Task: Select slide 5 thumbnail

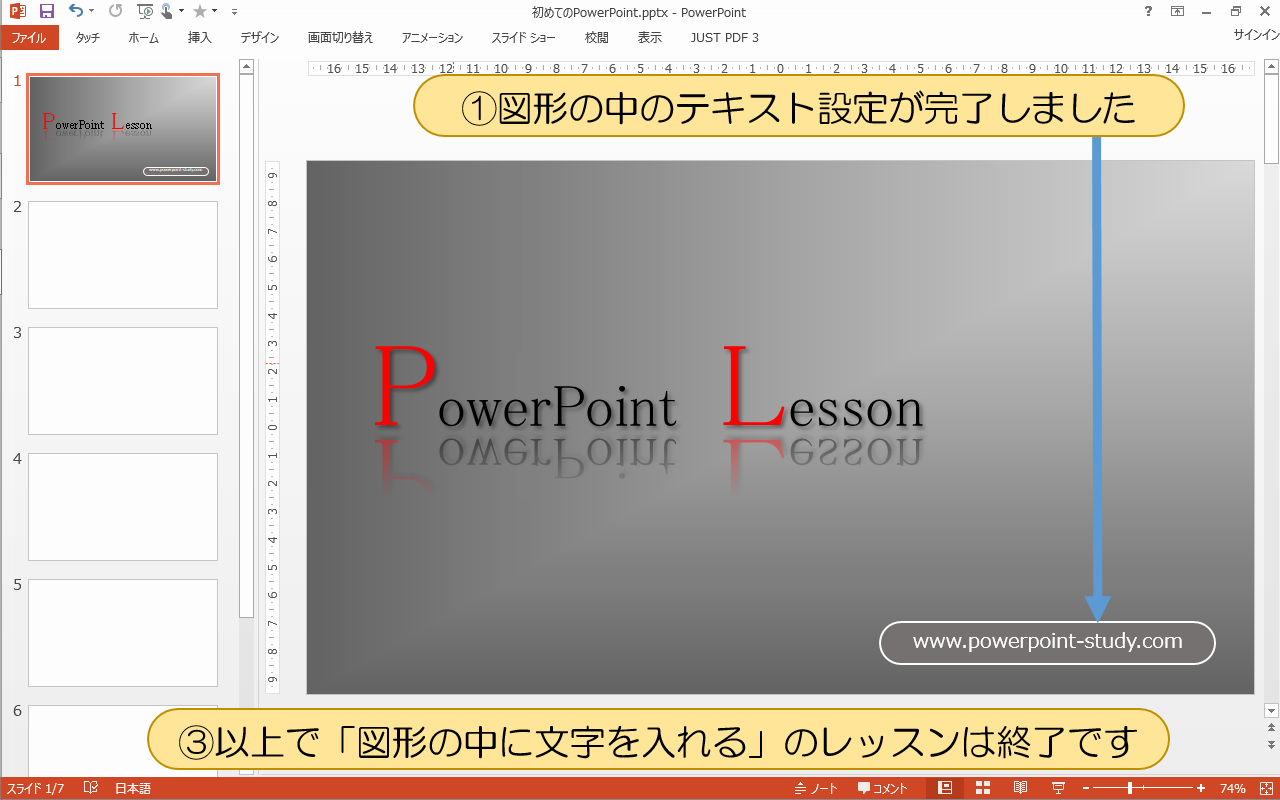Action: 123,633
